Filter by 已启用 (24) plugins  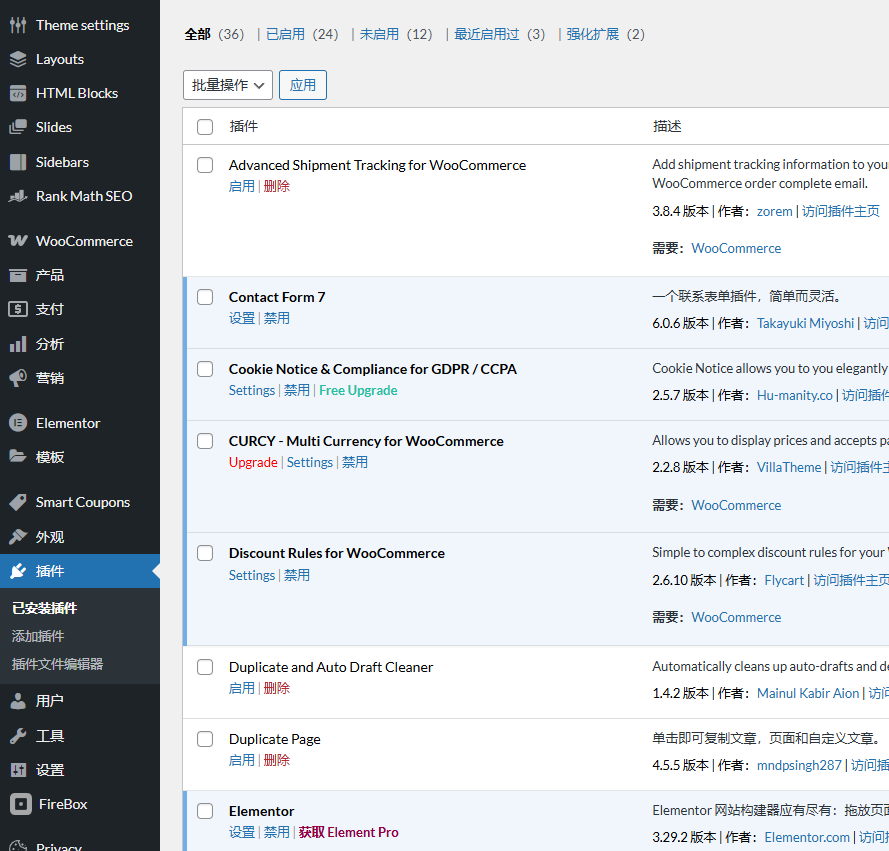(302, 35)
